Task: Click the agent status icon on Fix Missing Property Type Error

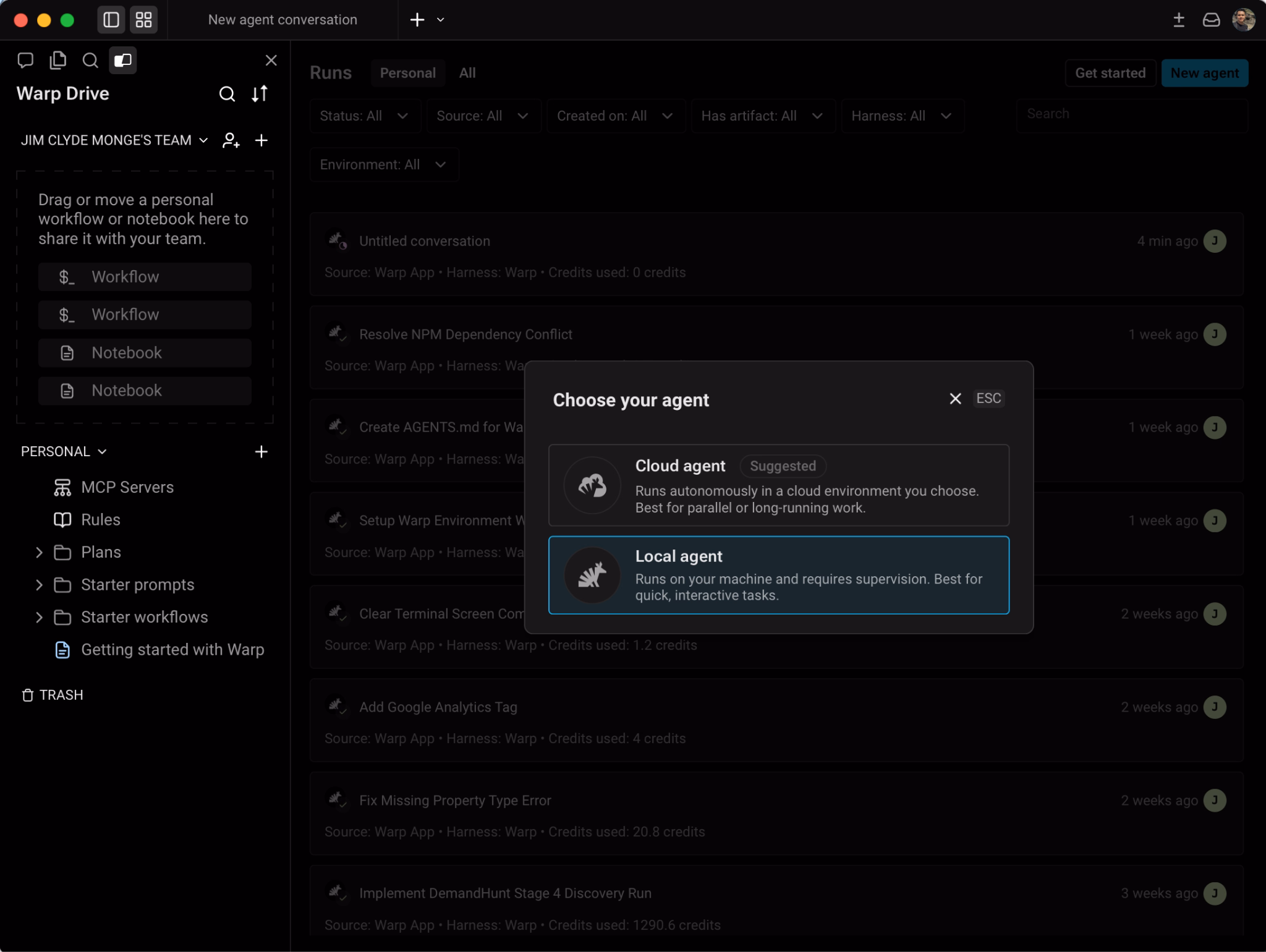Action: click(337, 799)
